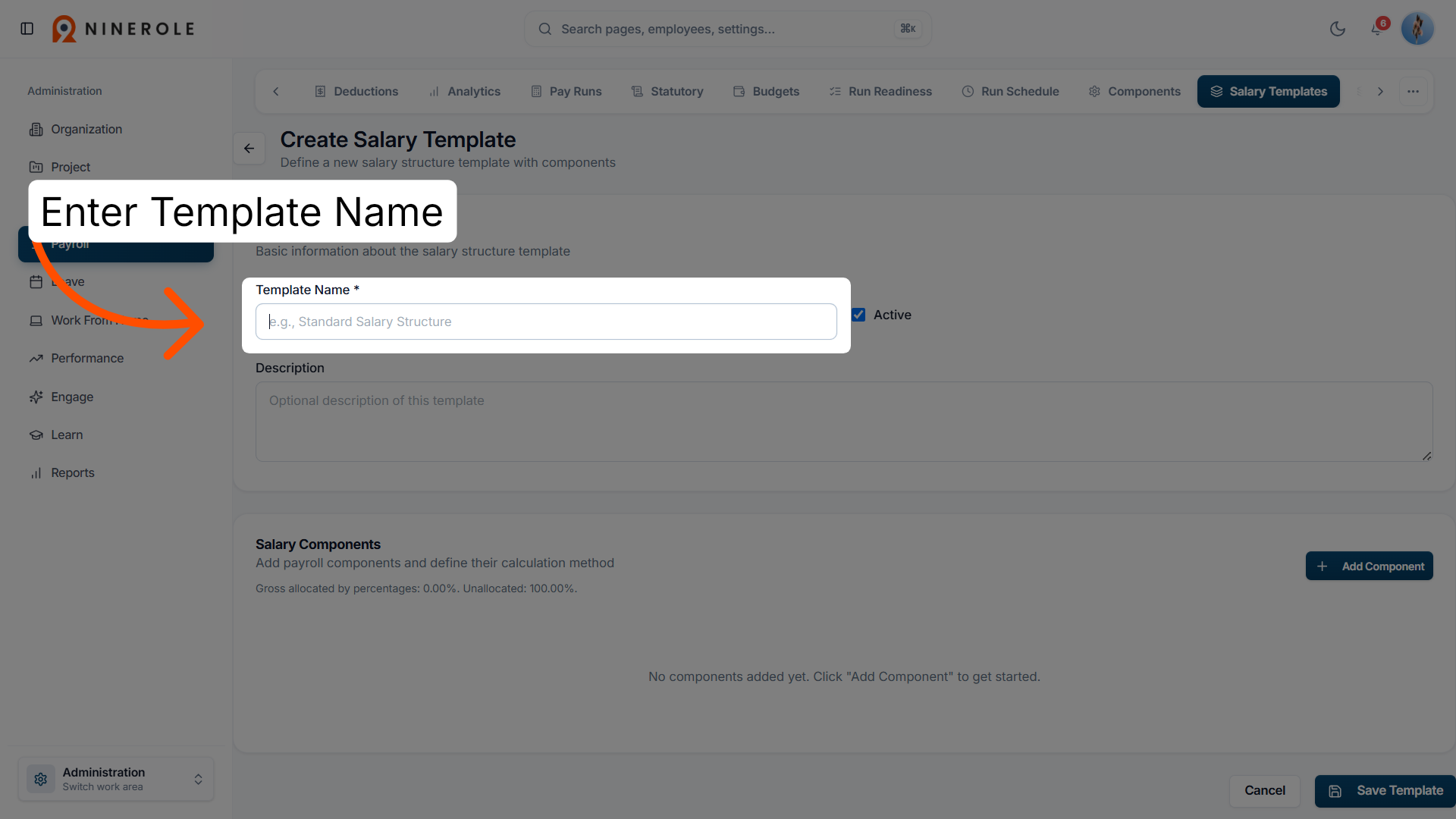Image resolution: width=1456 pixels, height=819 pixels.
Task: Select the Run Schedule tab
Action: tap(1010, 92)
